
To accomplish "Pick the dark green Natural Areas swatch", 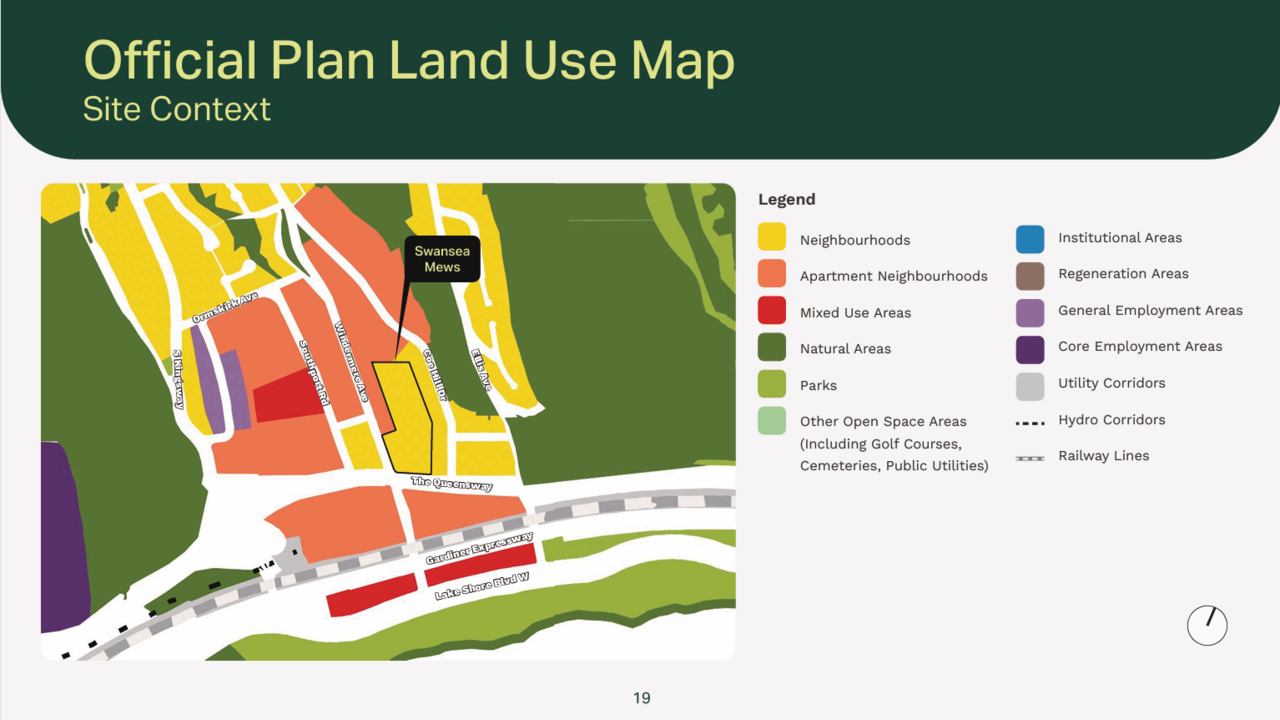I will (772, 347).
